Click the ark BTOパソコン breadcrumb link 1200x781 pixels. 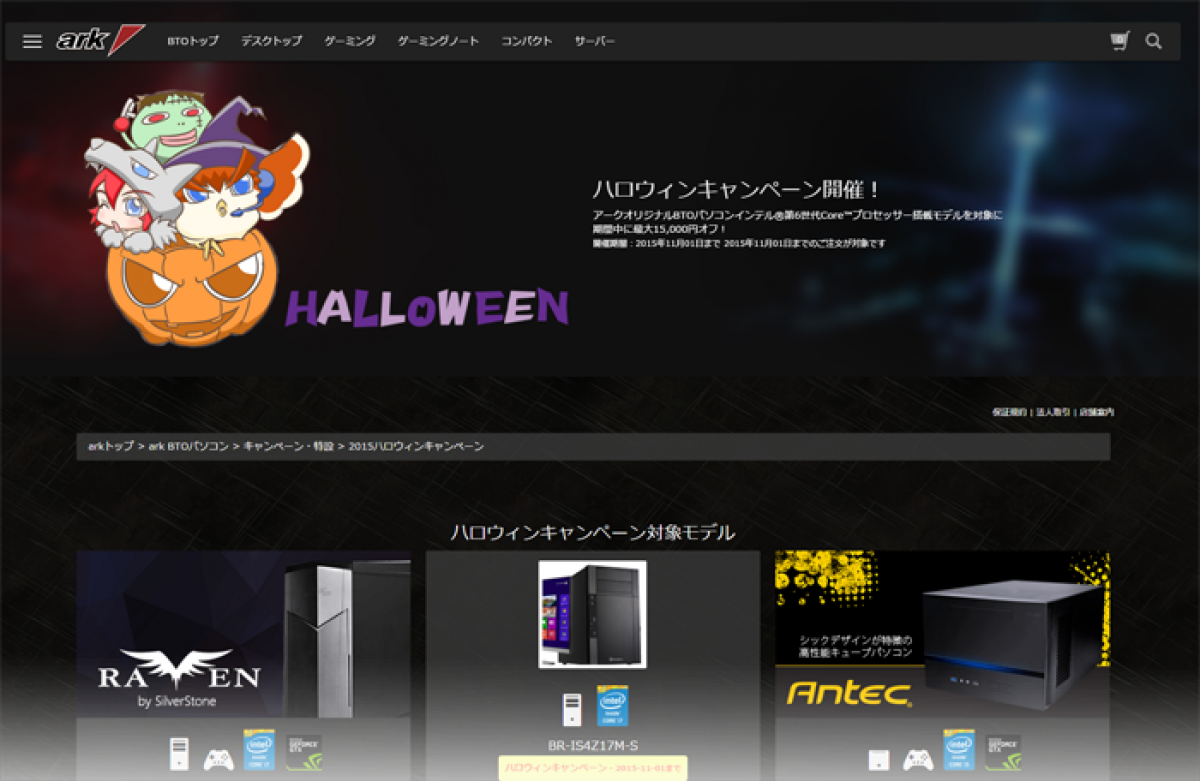pyautogui.click(x=188, y=446)
